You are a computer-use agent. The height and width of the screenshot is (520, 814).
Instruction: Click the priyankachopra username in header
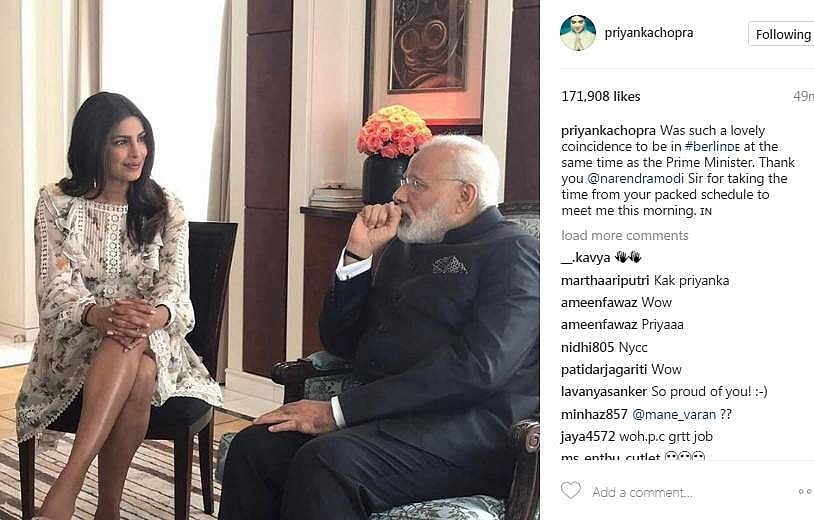tap(649, 33)
